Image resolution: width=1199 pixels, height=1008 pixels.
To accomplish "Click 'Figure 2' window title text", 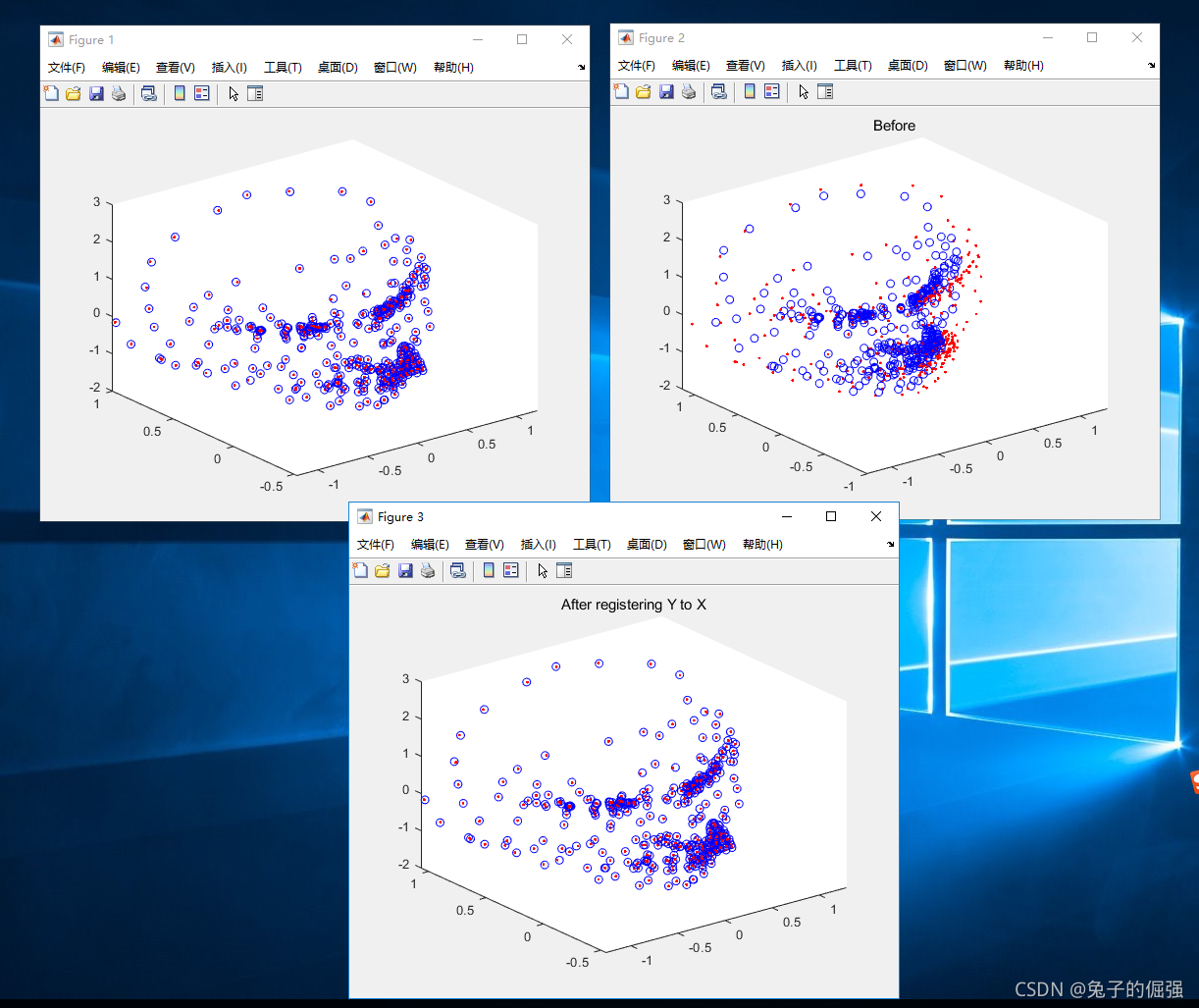I will [661, 38].
